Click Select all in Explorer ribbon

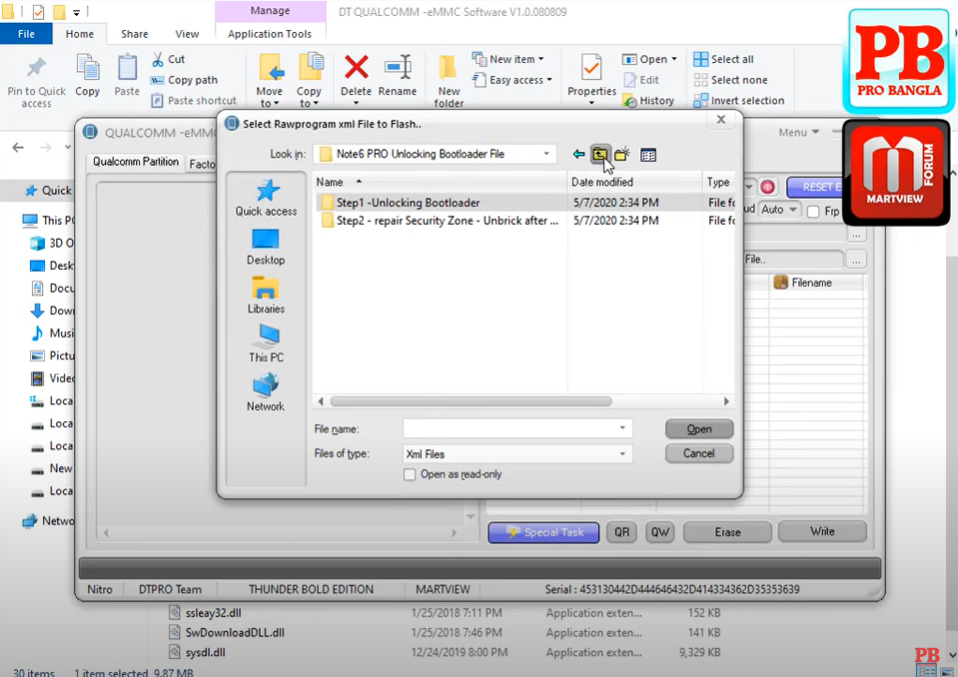point(723,59)
